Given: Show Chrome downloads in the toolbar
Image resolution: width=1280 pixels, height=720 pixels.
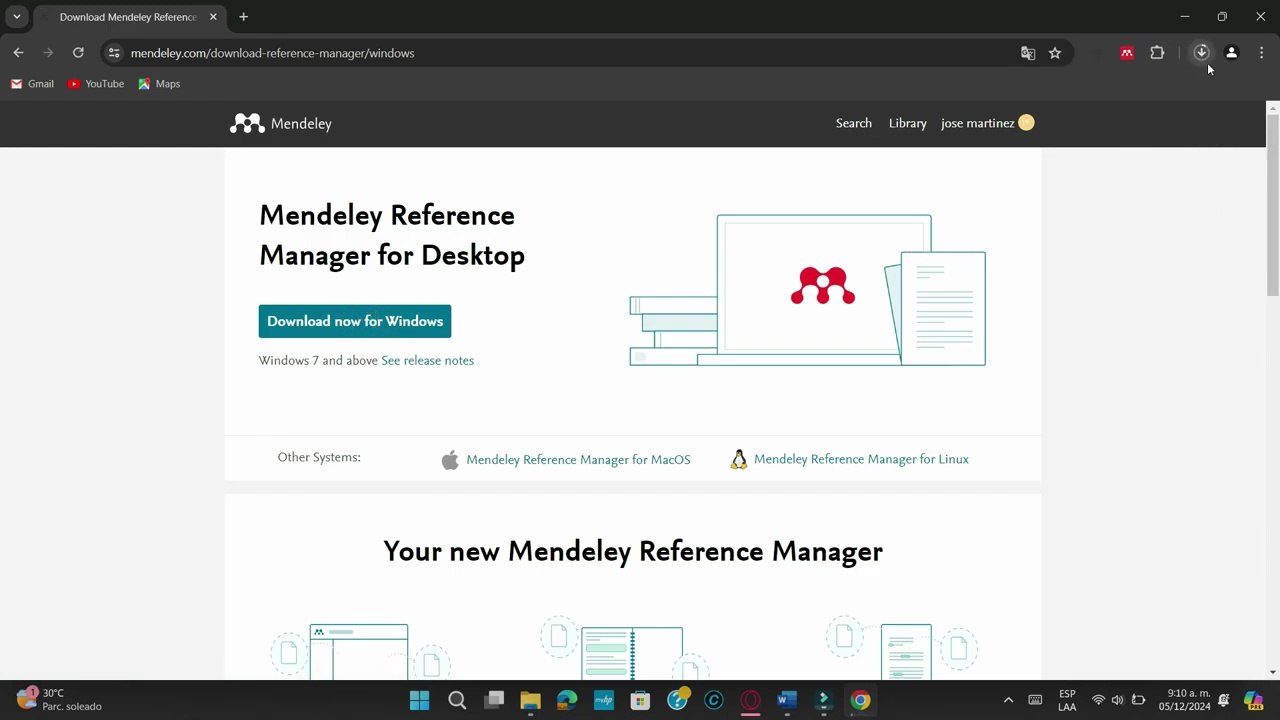Looking at the screenshot, I should click(x=1201, y=53).
